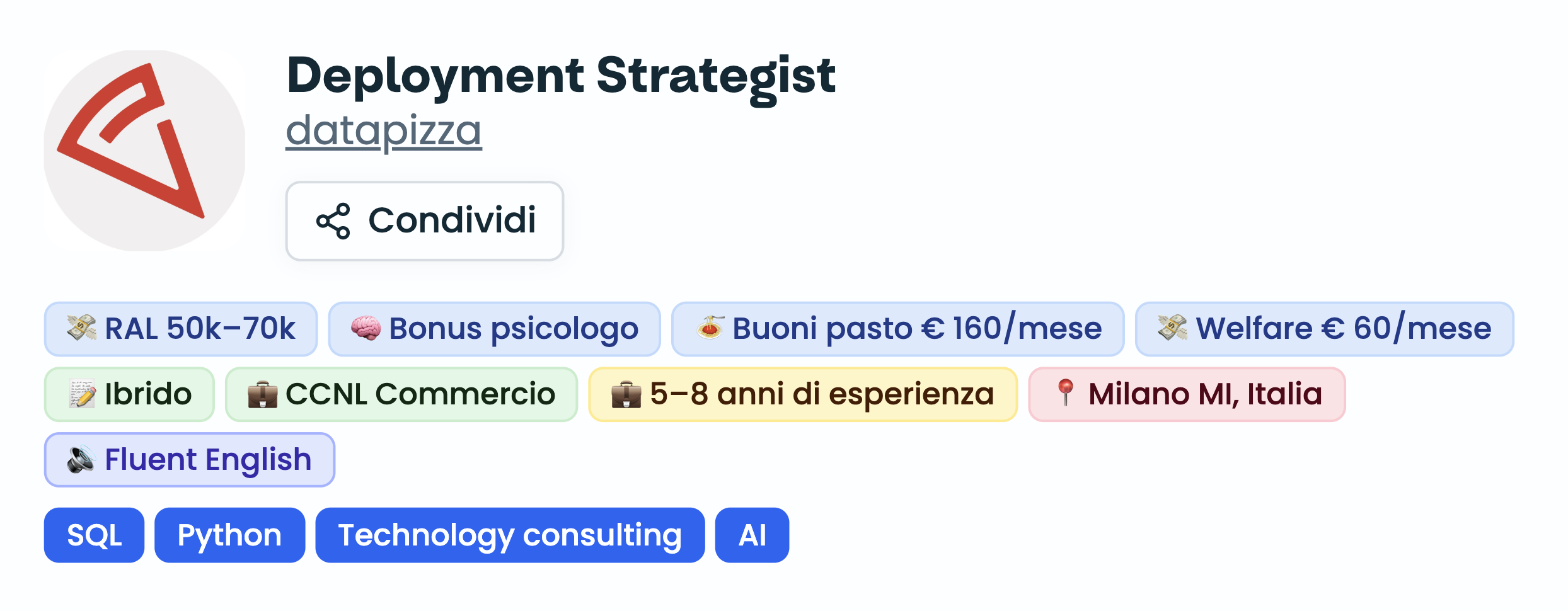Click the RAL 50k–70k salary badge
The image size is (1568, 611).
[181, 329]
